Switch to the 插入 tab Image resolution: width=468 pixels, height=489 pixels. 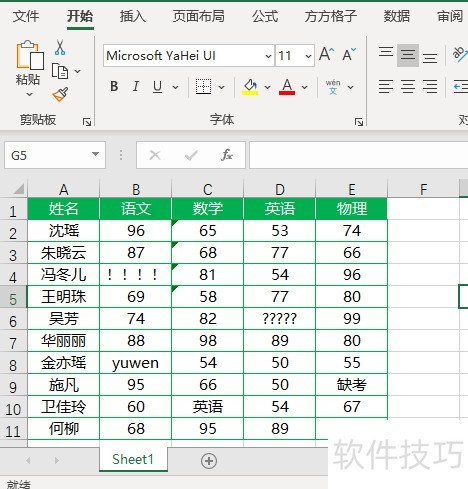pyautogui.click(x=133, y=16)
